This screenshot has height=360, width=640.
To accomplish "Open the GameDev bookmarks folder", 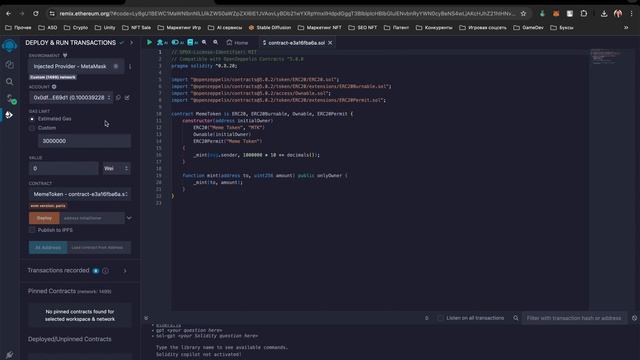I will (529, 28).
